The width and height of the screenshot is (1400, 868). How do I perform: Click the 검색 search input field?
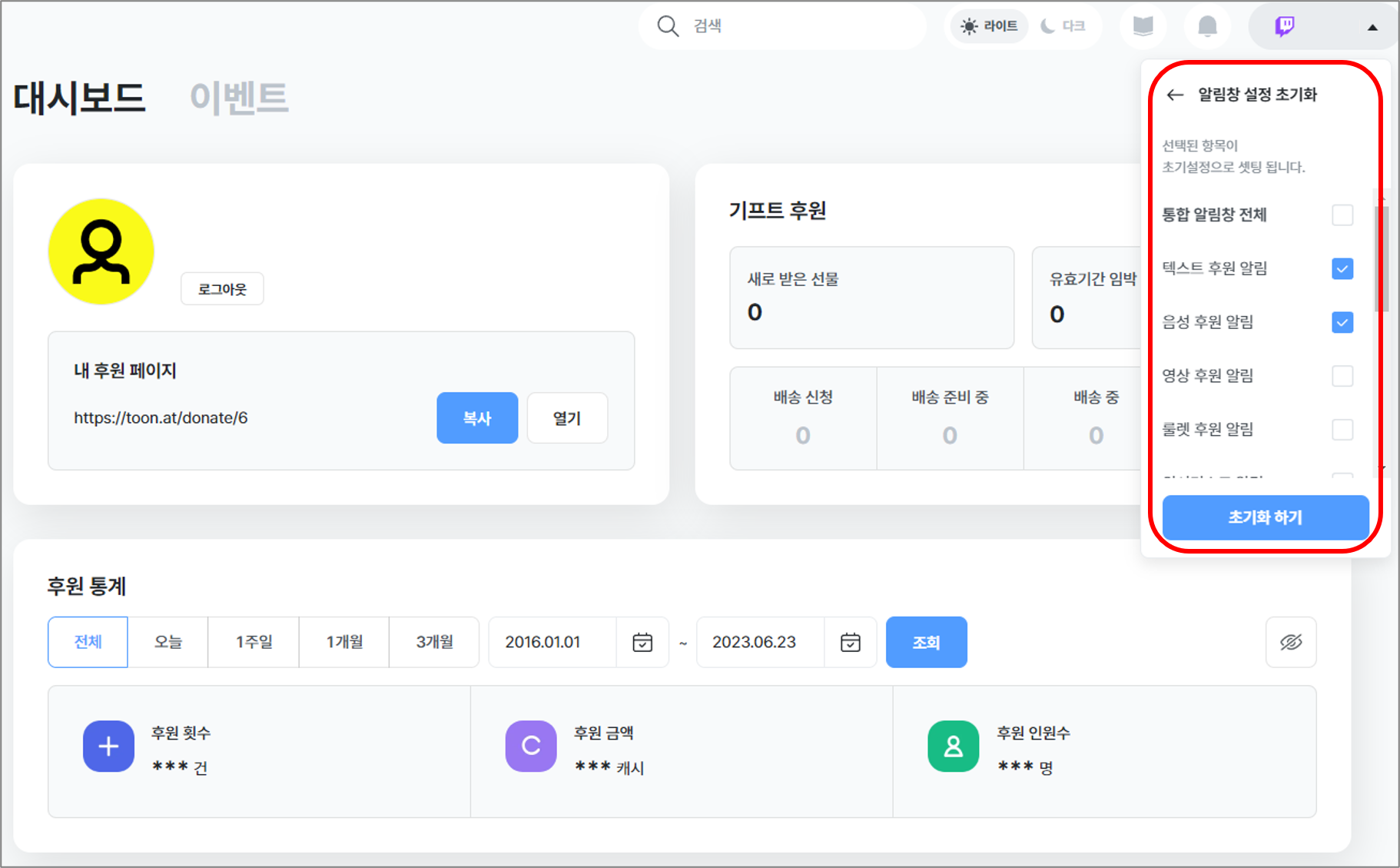click(x=799, y=26)
